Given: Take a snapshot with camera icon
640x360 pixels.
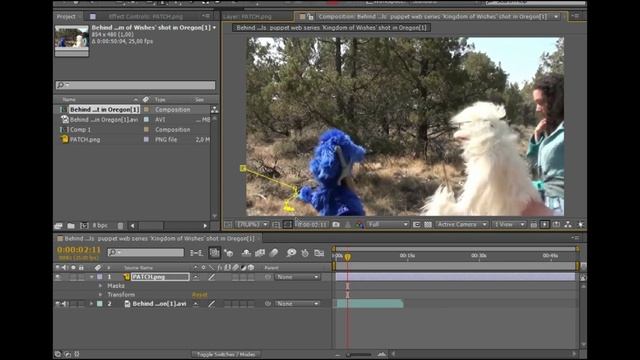Looking at the screenshot, I should [336, 224].
